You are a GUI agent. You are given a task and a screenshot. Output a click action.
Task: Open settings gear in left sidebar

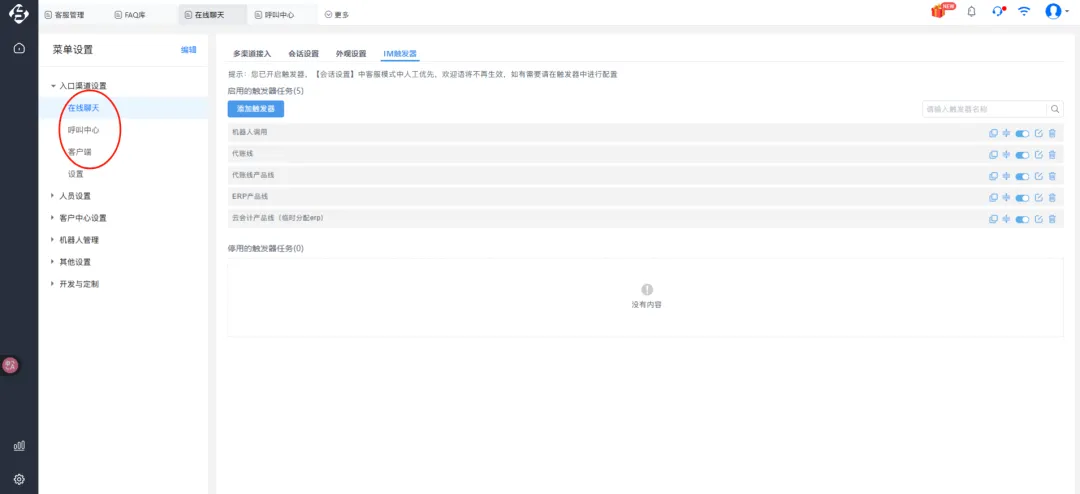coord(19,479)
